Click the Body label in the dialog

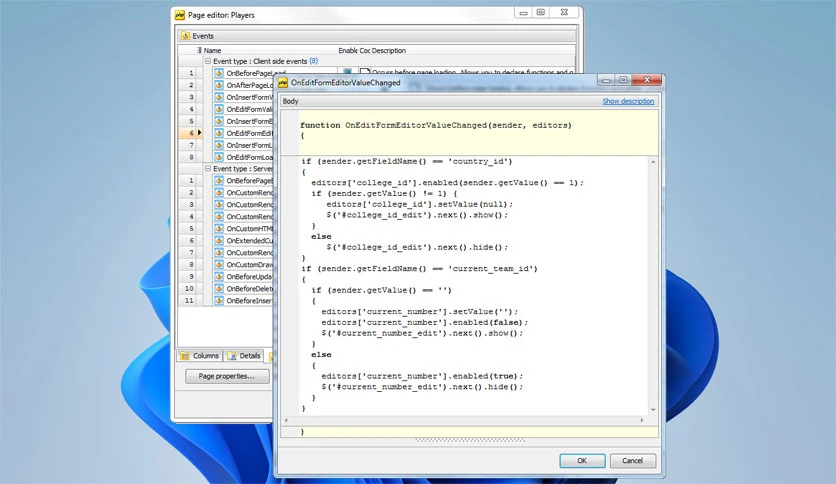[291, 101]
